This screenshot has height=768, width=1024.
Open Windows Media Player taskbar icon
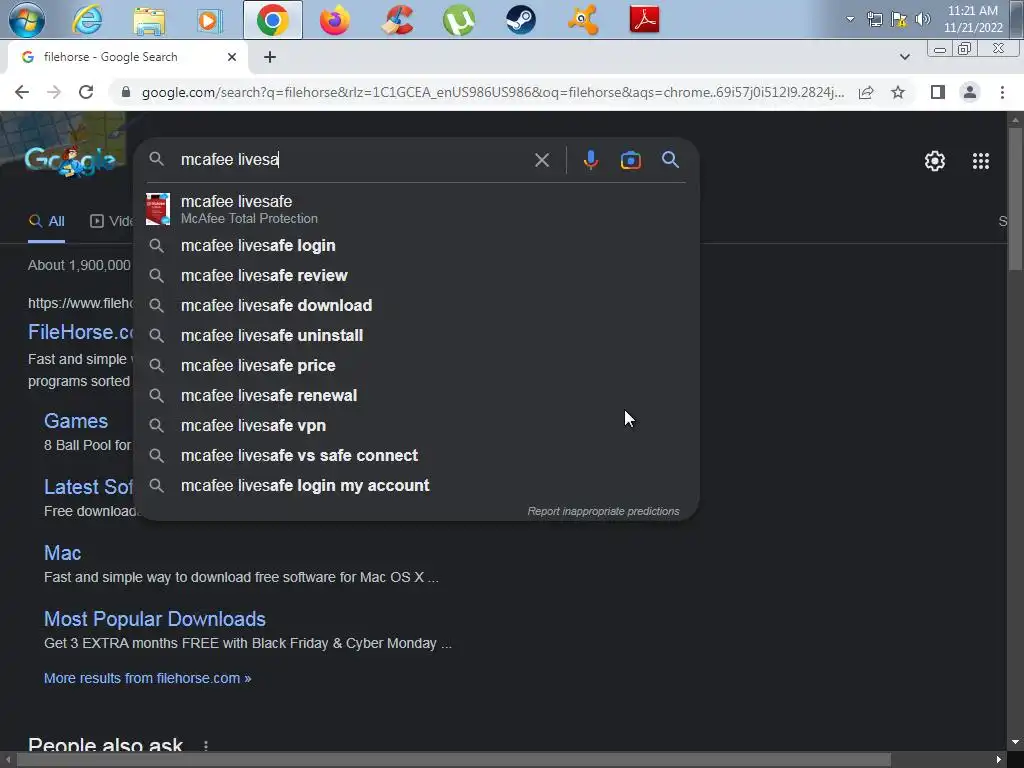click(210, 20)
